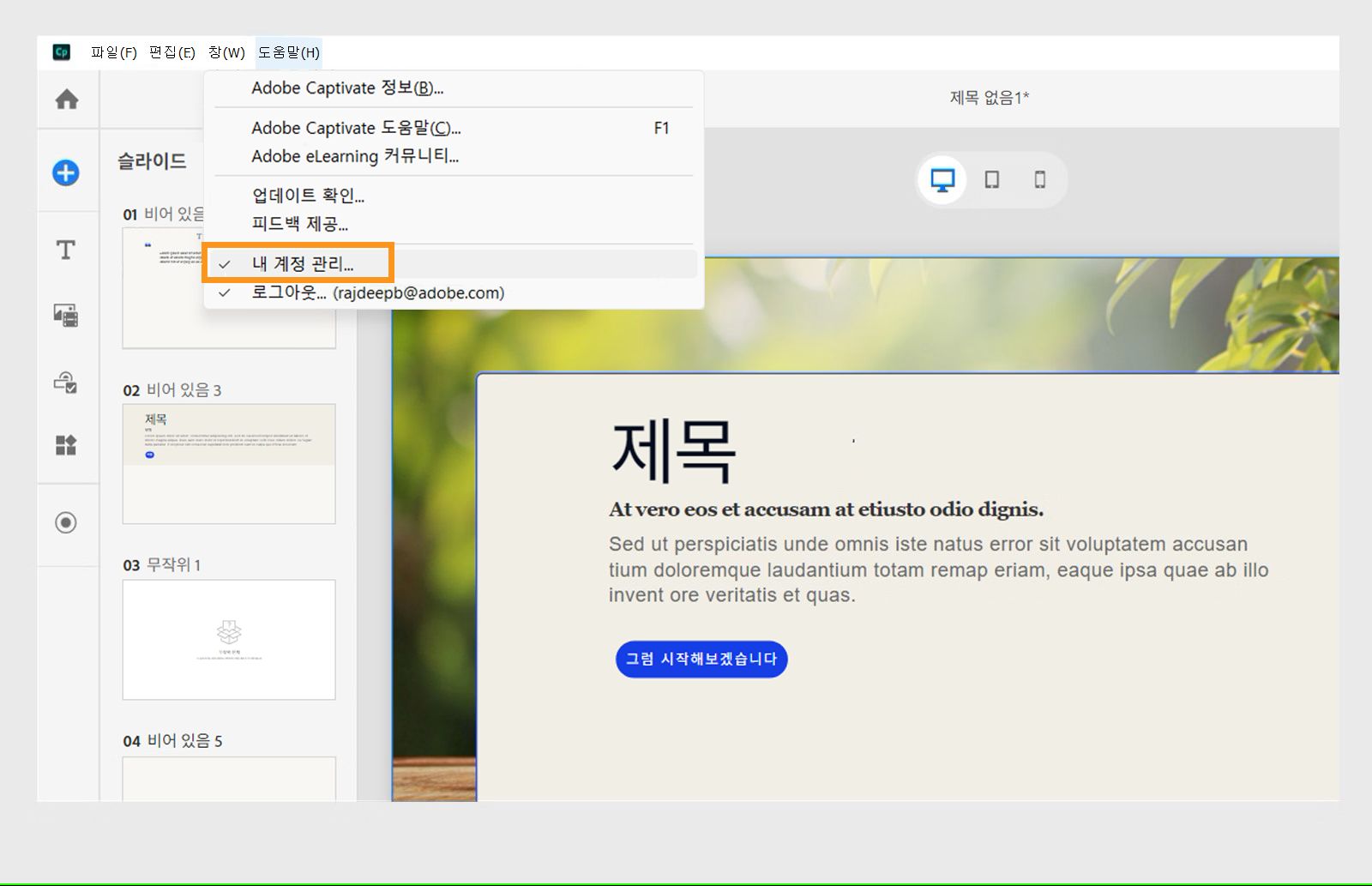Click the '04 비어 있음 5' slide label
The image size is (1372, 886).
point(172,741)
